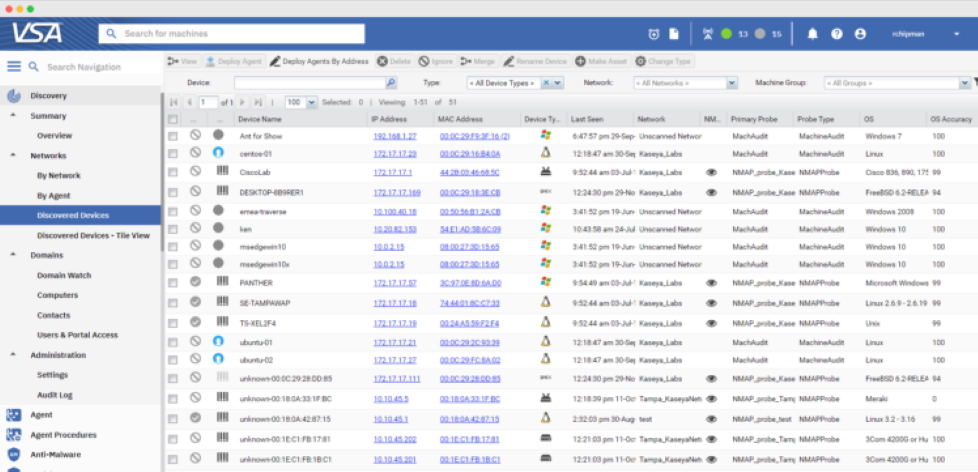978x472 pixels.
Task: Toggle the hamburger navigation menu icon
Action: click(x=14, y=67)
